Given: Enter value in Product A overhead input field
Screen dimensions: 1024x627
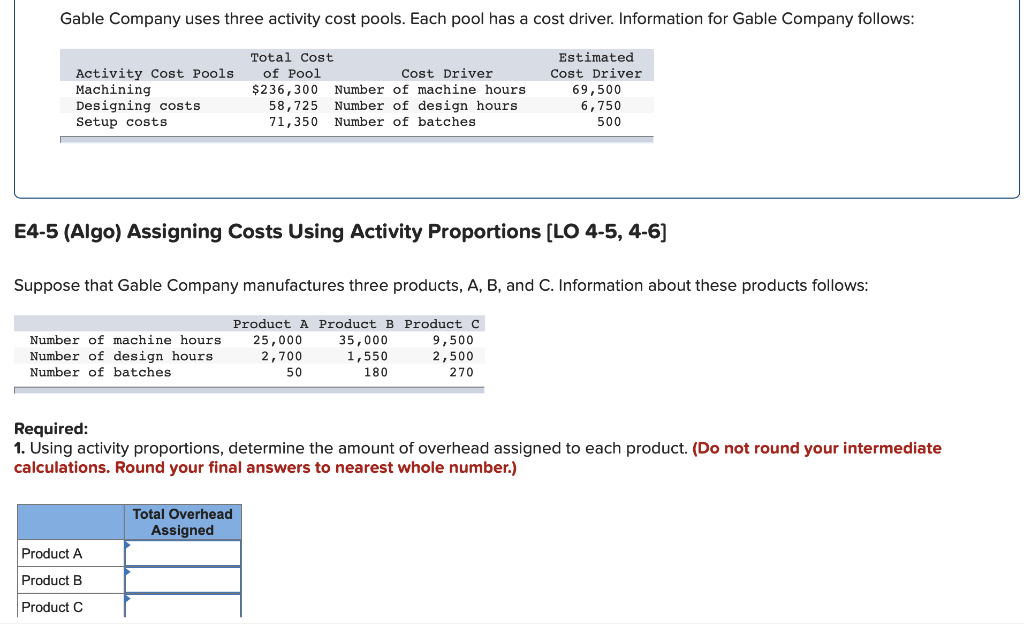Looking at the screenshot, I should pos(185,552).
